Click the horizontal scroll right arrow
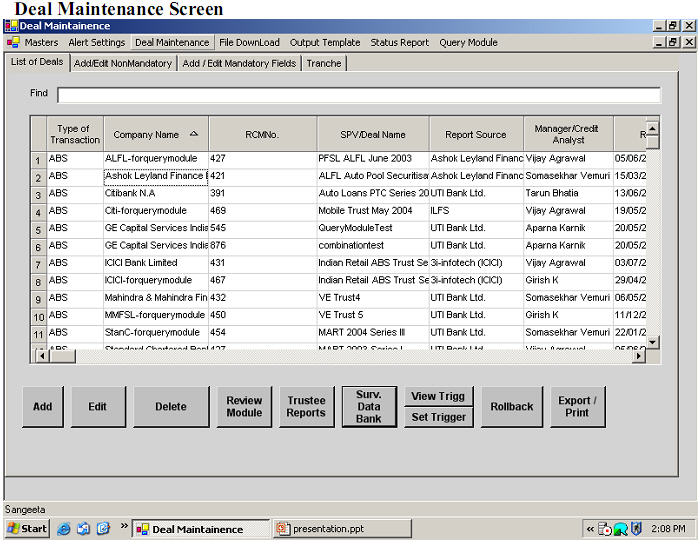700x544 pixels. [639, 356]
